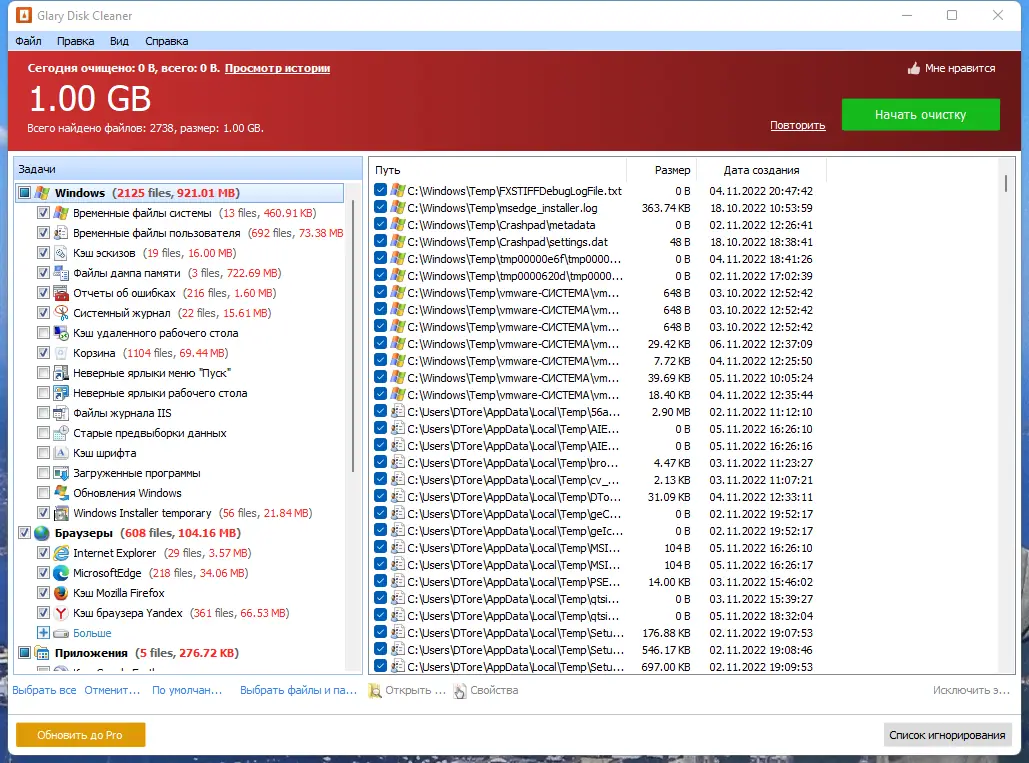Click the file list vertical scrollbar thumb

click(1005, 183)
